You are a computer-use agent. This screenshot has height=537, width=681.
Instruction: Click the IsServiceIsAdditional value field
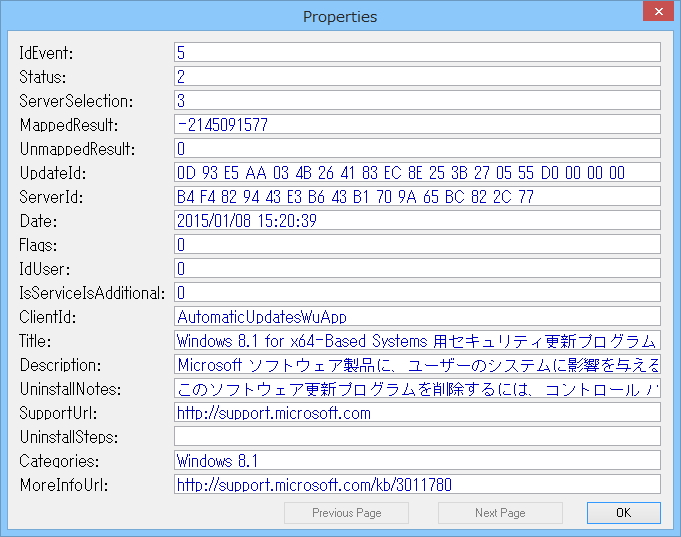[417, 292]
